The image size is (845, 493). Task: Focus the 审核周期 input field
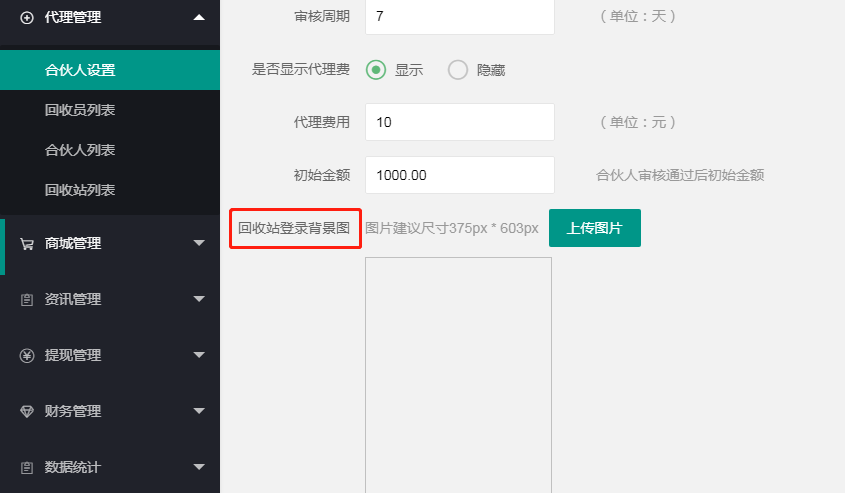460,17
